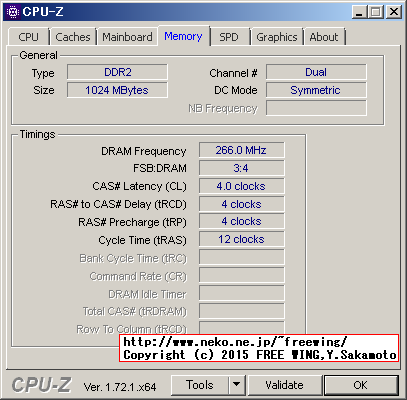
Task: Go to the SPD tab
Action: [x=229, y=37]
